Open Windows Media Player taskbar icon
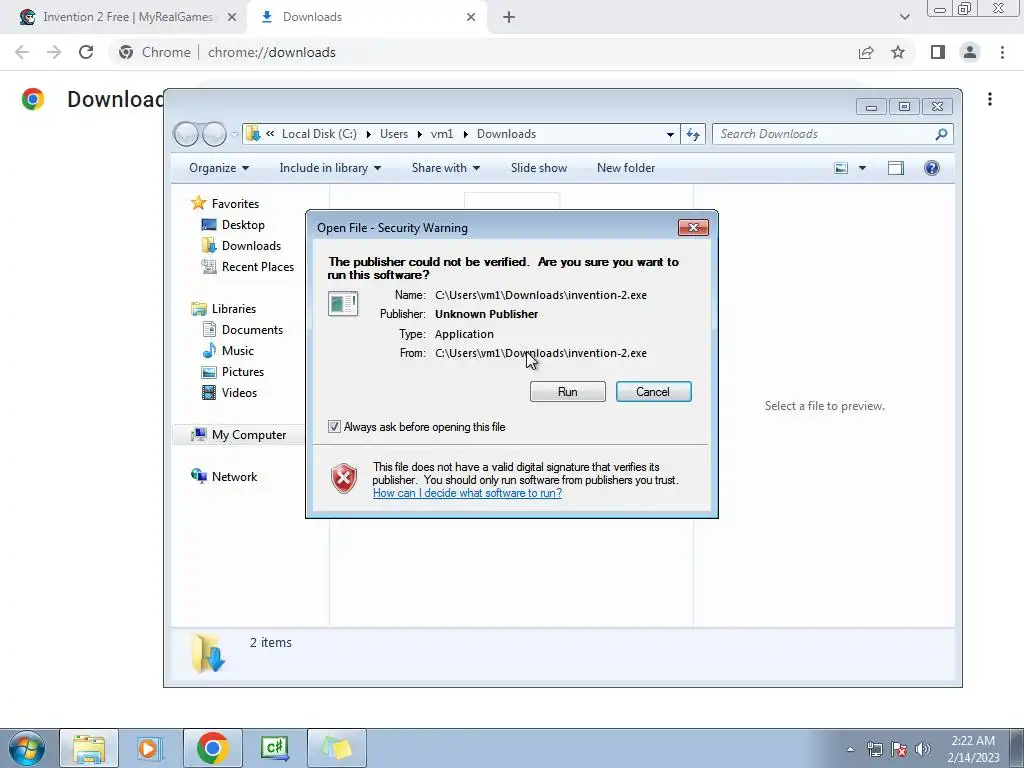Viewport: 1024px width, 768px height. click(150, 748)
